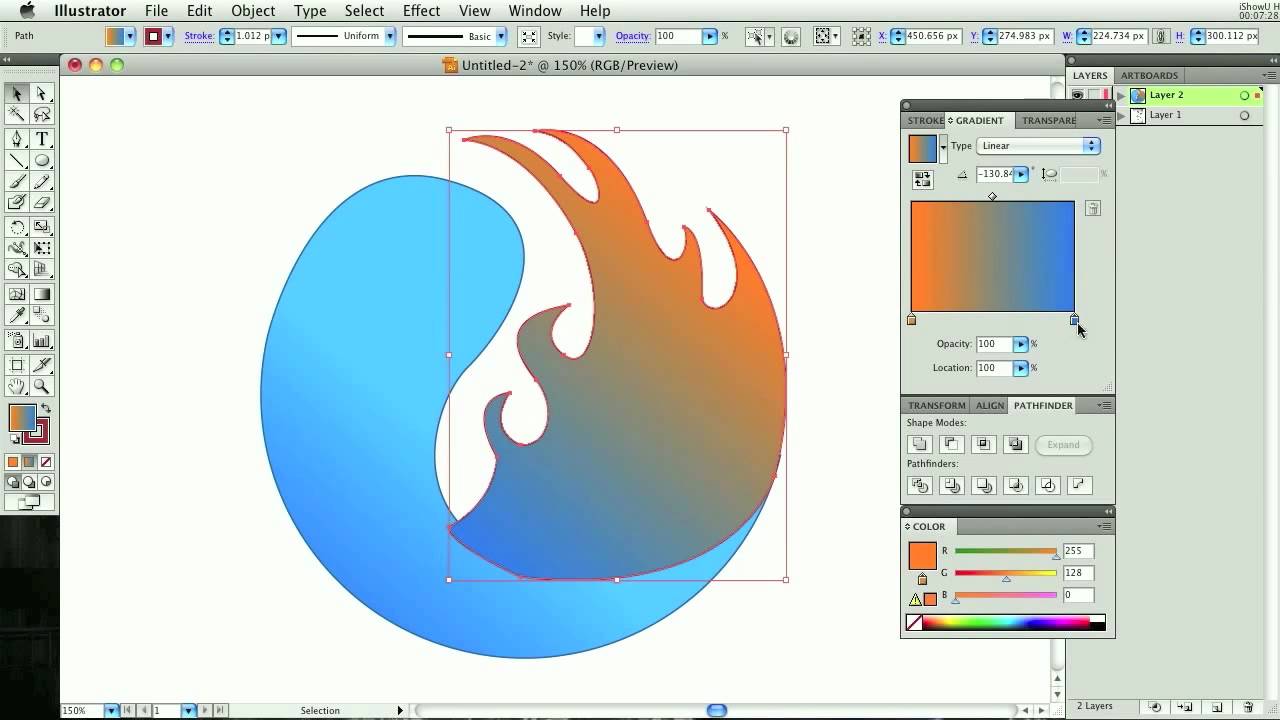Click the Expand button in Pathfinder
Screen dimensions: 1280x720
pos(1063,445)
